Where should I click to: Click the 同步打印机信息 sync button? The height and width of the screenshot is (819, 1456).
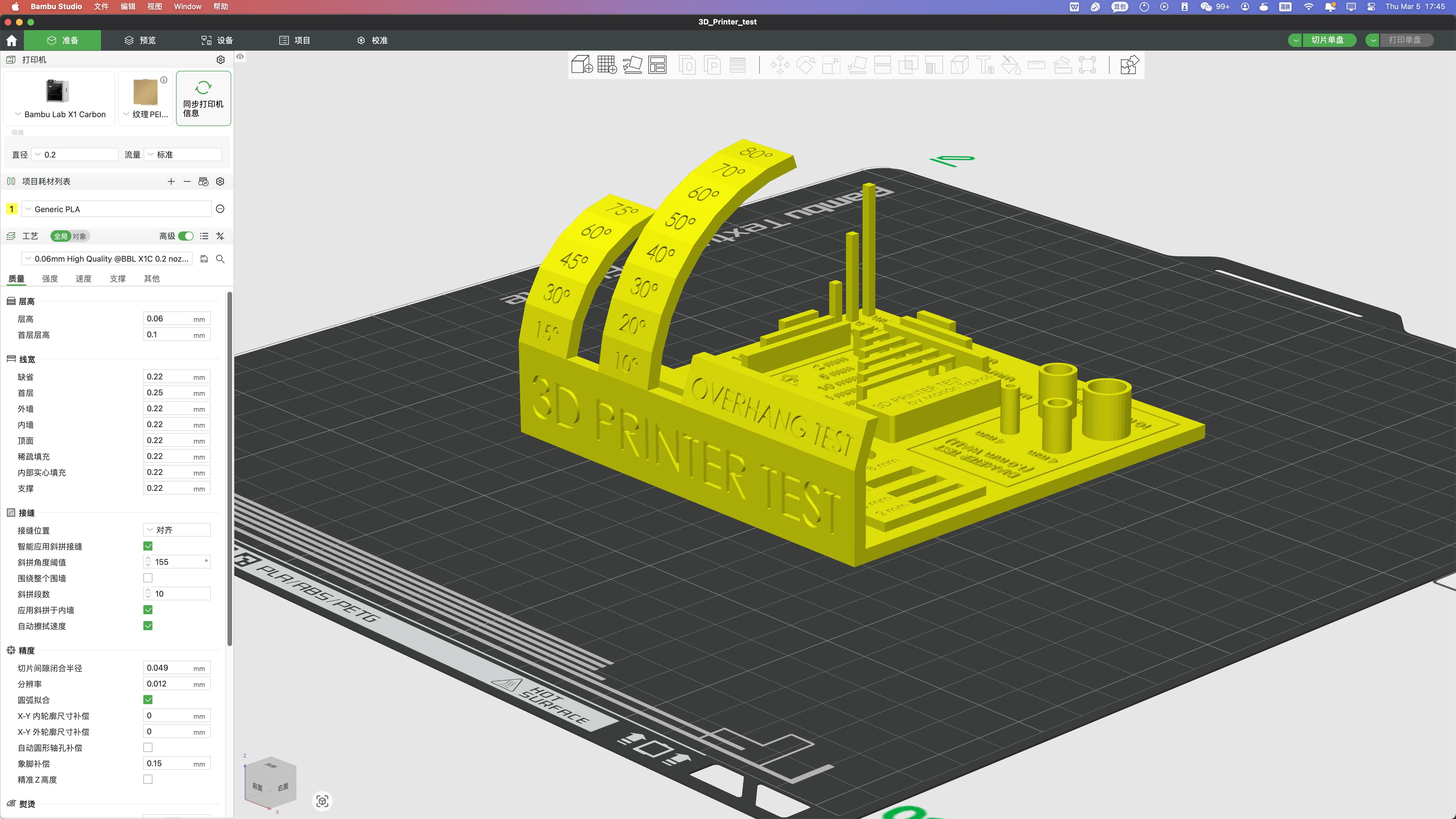coord(203,98)
